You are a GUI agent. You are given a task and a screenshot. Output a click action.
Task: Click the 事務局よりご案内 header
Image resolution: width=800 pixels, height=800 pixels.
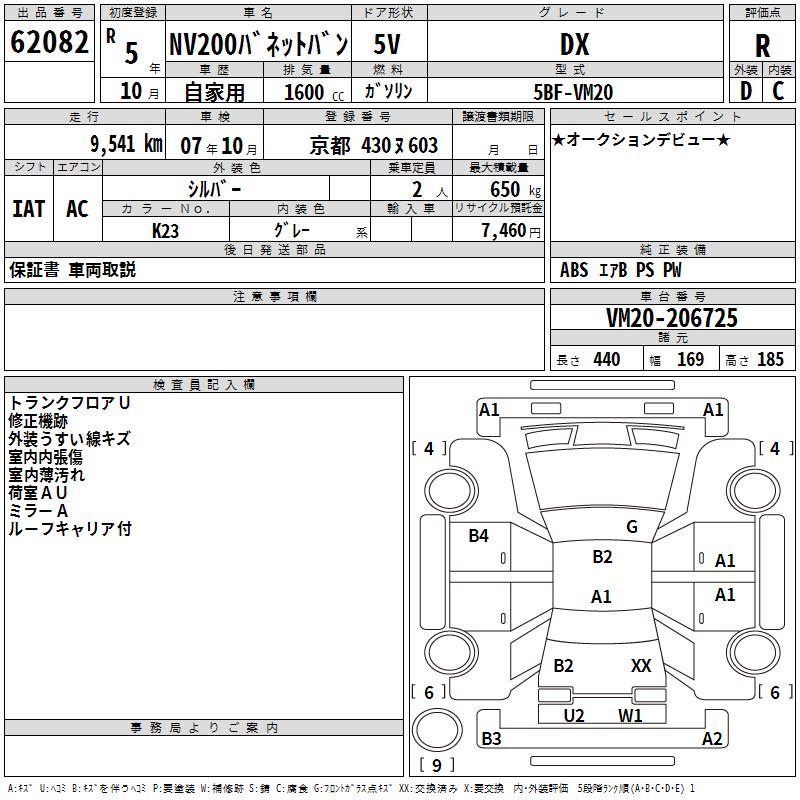pyautogui.click(x=204, y=728)
